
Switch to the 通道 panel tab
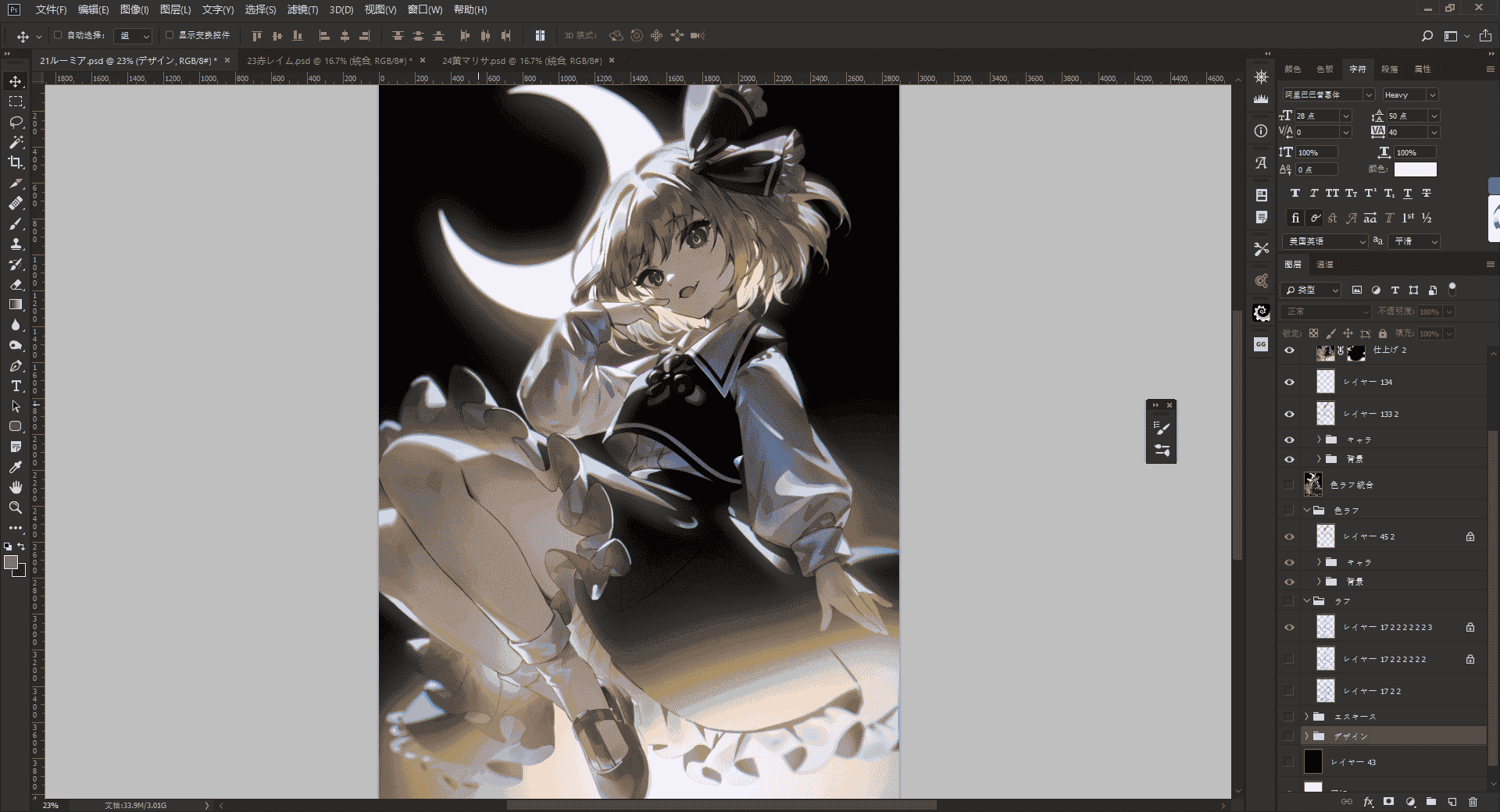tap(1325, 265)
